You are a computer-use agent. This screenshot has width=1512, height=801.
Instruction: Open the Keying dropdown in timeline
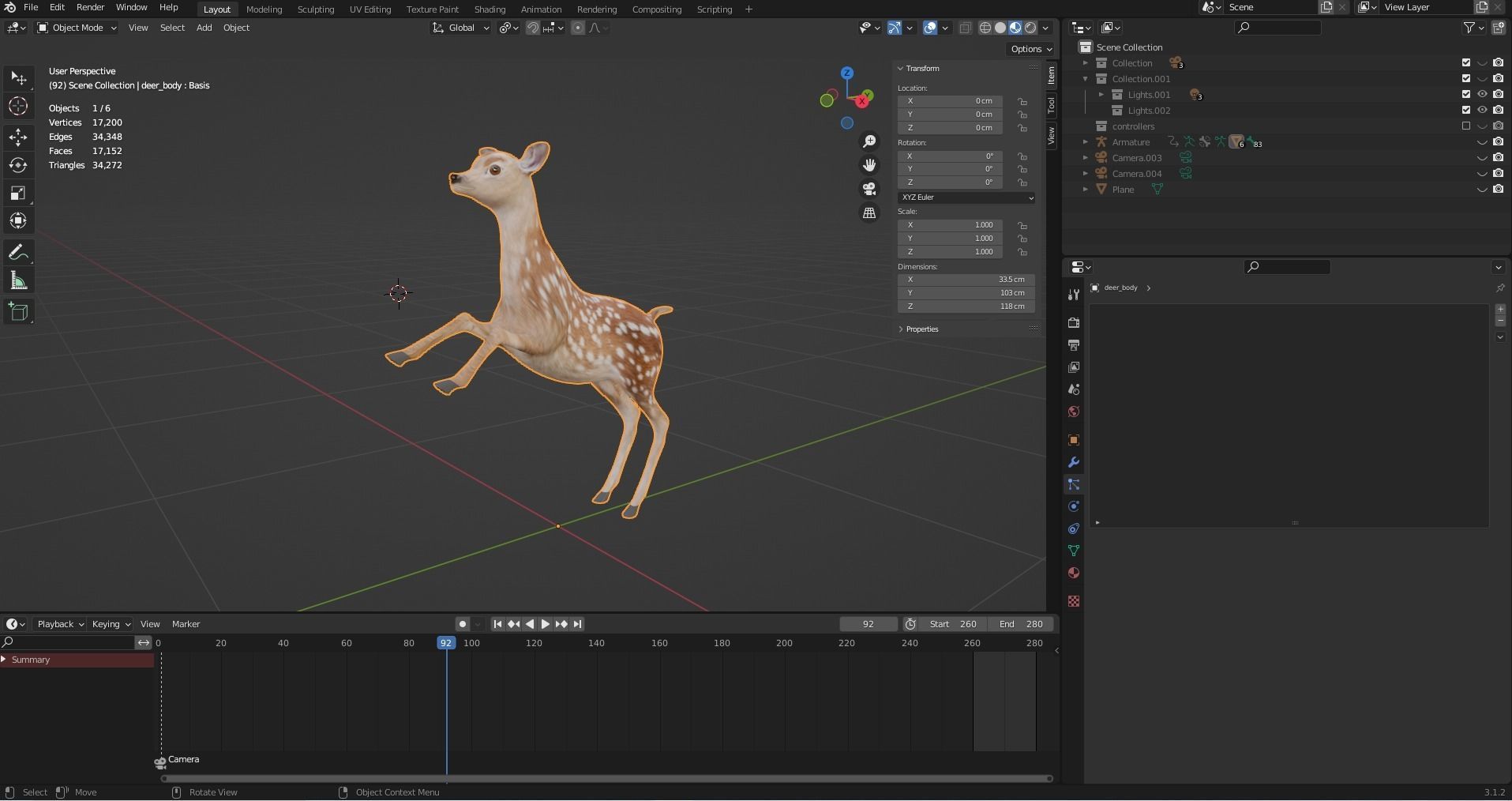coord(111,624)
